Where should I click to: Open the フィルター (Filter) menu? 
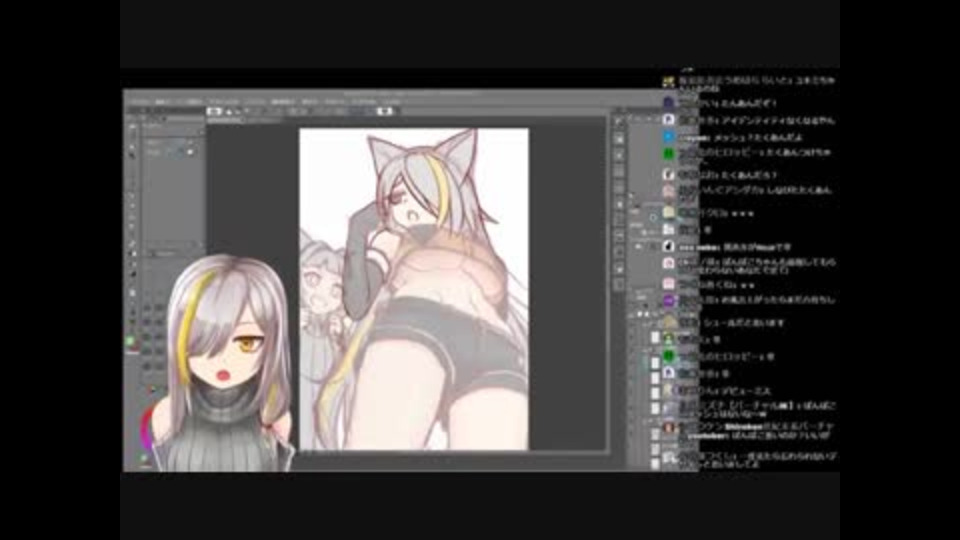coord(336,102)
